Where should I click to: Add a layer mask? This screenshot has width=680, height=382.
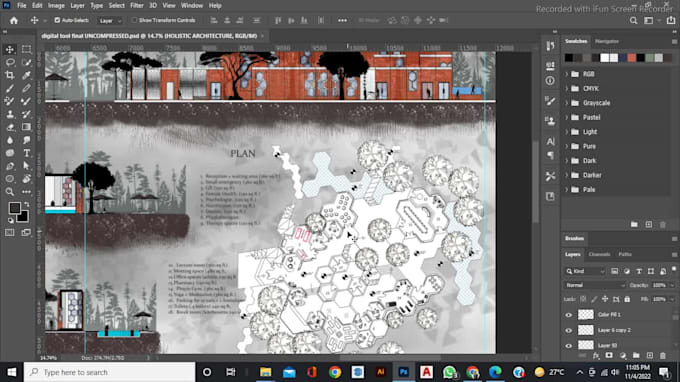pyautogui.click(x=609, y=356)
